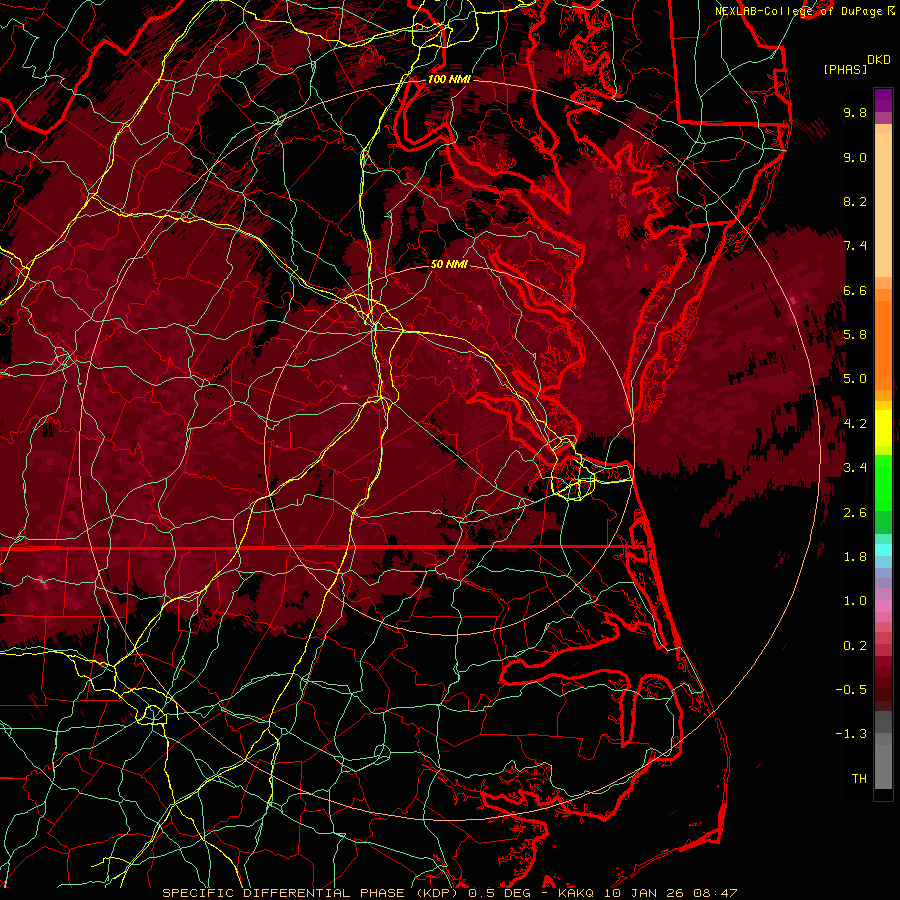Select the 5.0 legend value
The height and width of the screenshot is (900, 900).
855,379
